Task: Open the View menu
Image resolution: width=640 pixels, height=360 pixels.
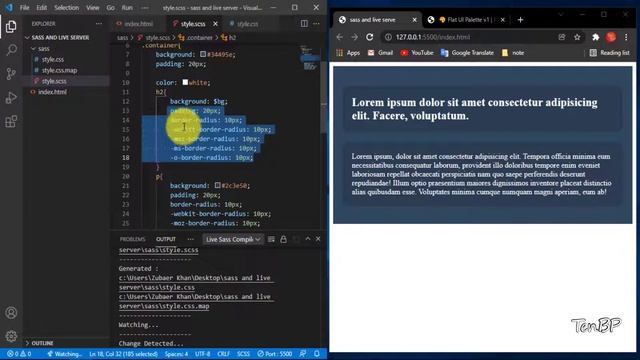Action: (x=93, y=8)
